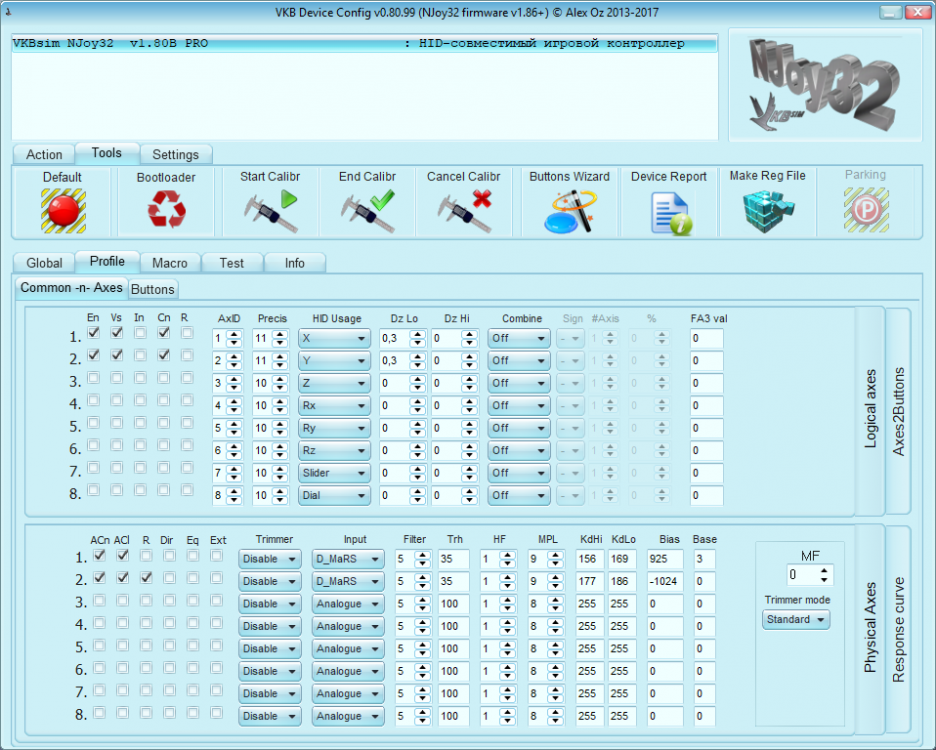Enable logical axis 3 En checkbox

pyautogui.click(x=94, y=378)
